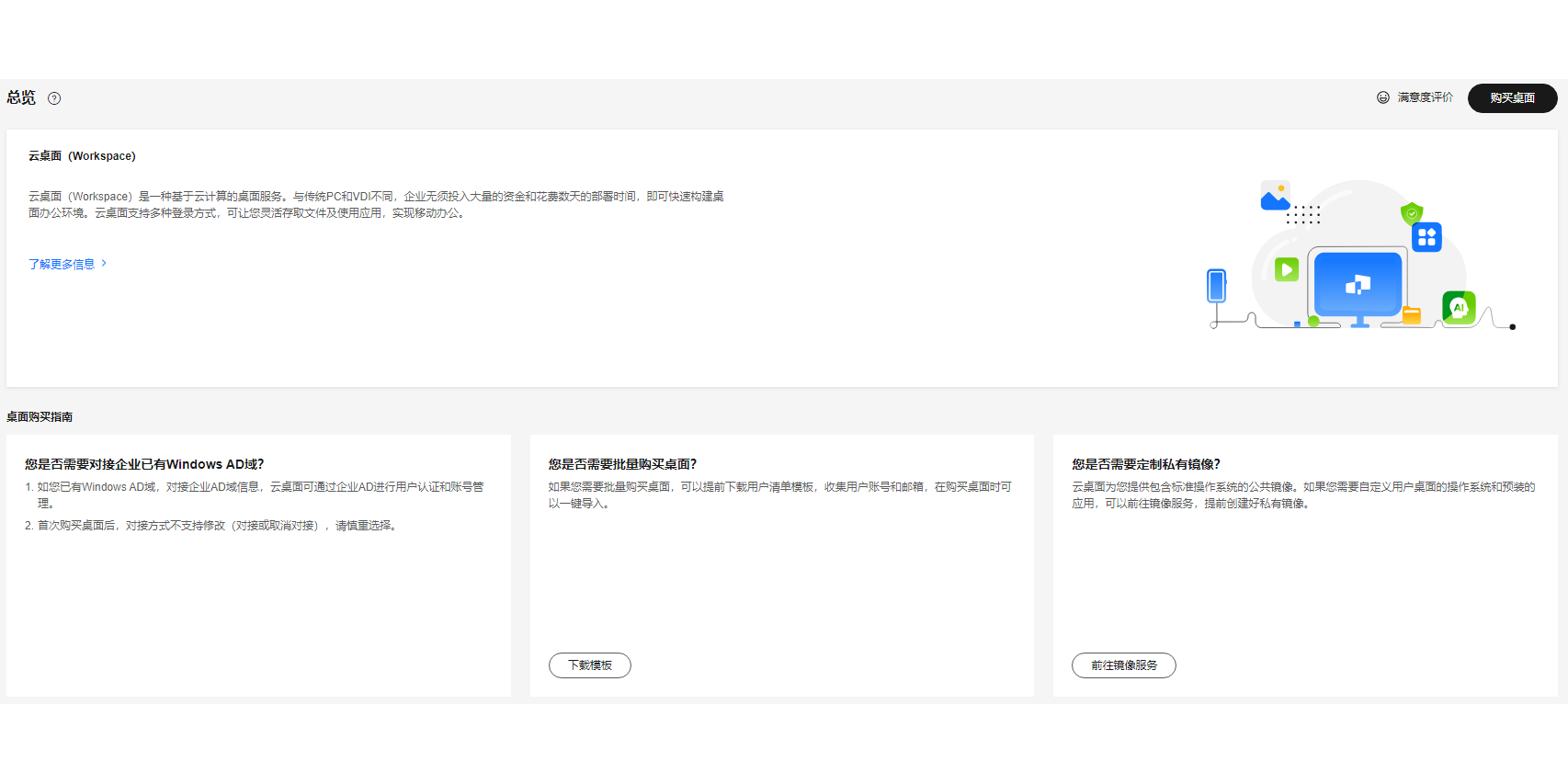
Task: Click the blue picture icon in the illustration
Action: (x=1275, y=196)
